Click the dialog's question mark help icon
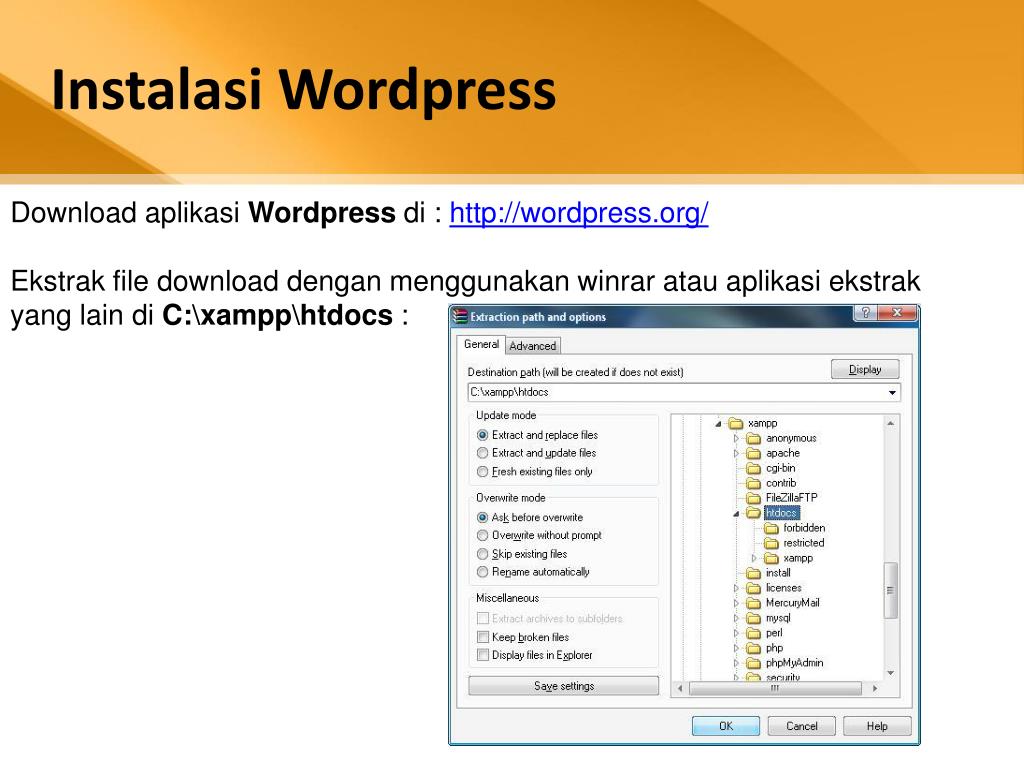Screen dimensions: 1024x768 865,313
